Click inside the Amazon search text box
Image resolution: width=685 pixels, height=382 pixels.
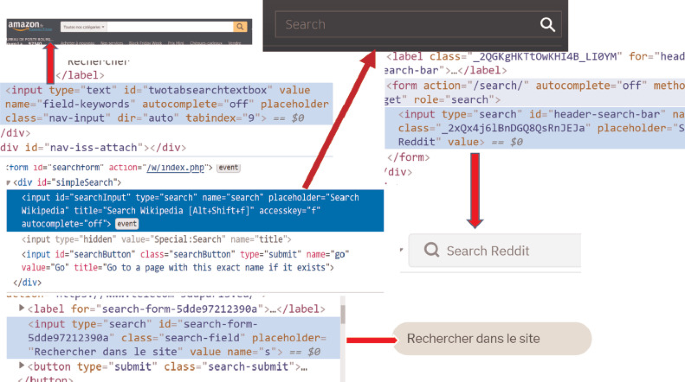point(170,27)
